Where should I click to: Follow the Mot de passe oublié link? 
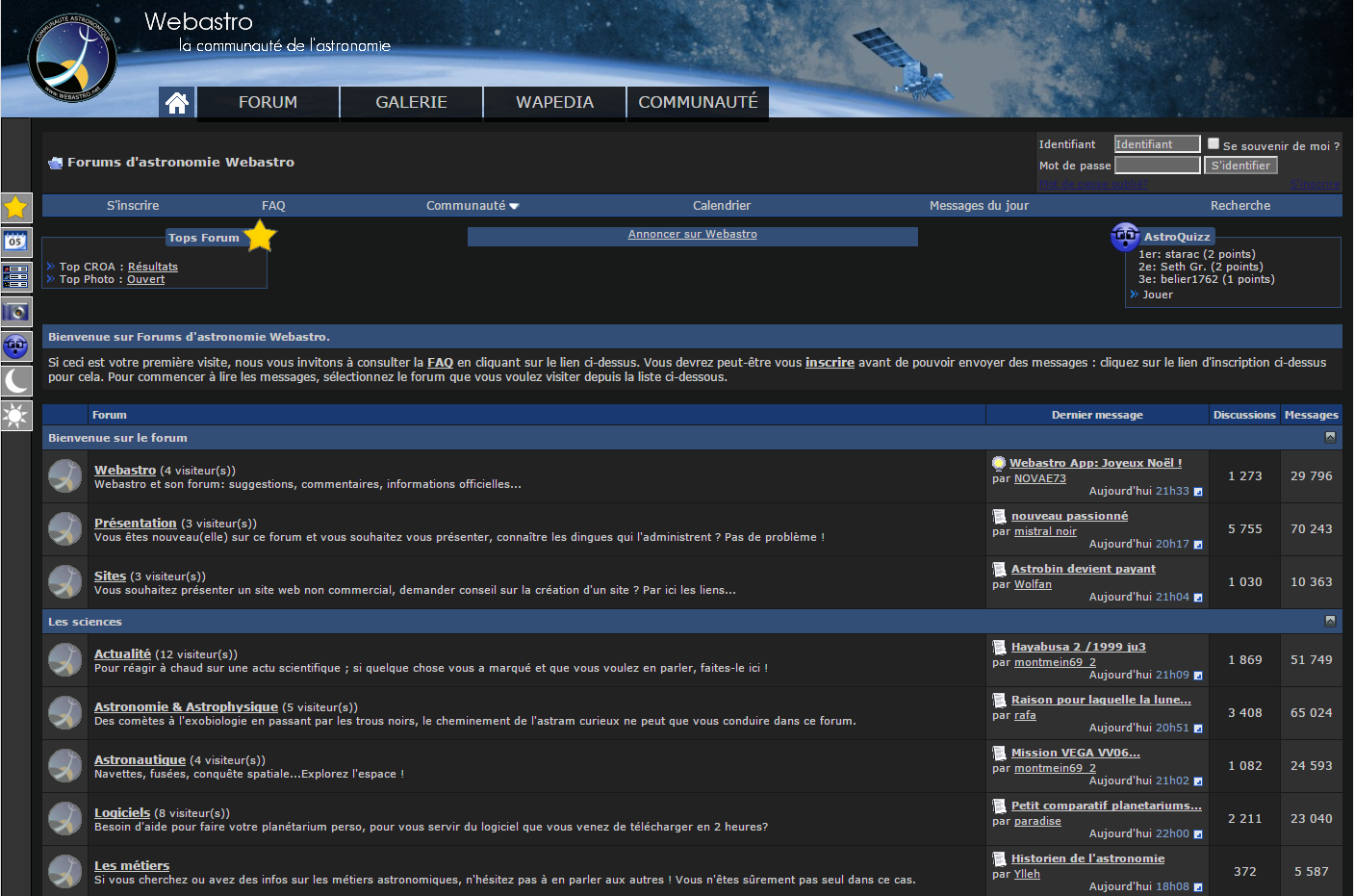[x=1092, y=185]
